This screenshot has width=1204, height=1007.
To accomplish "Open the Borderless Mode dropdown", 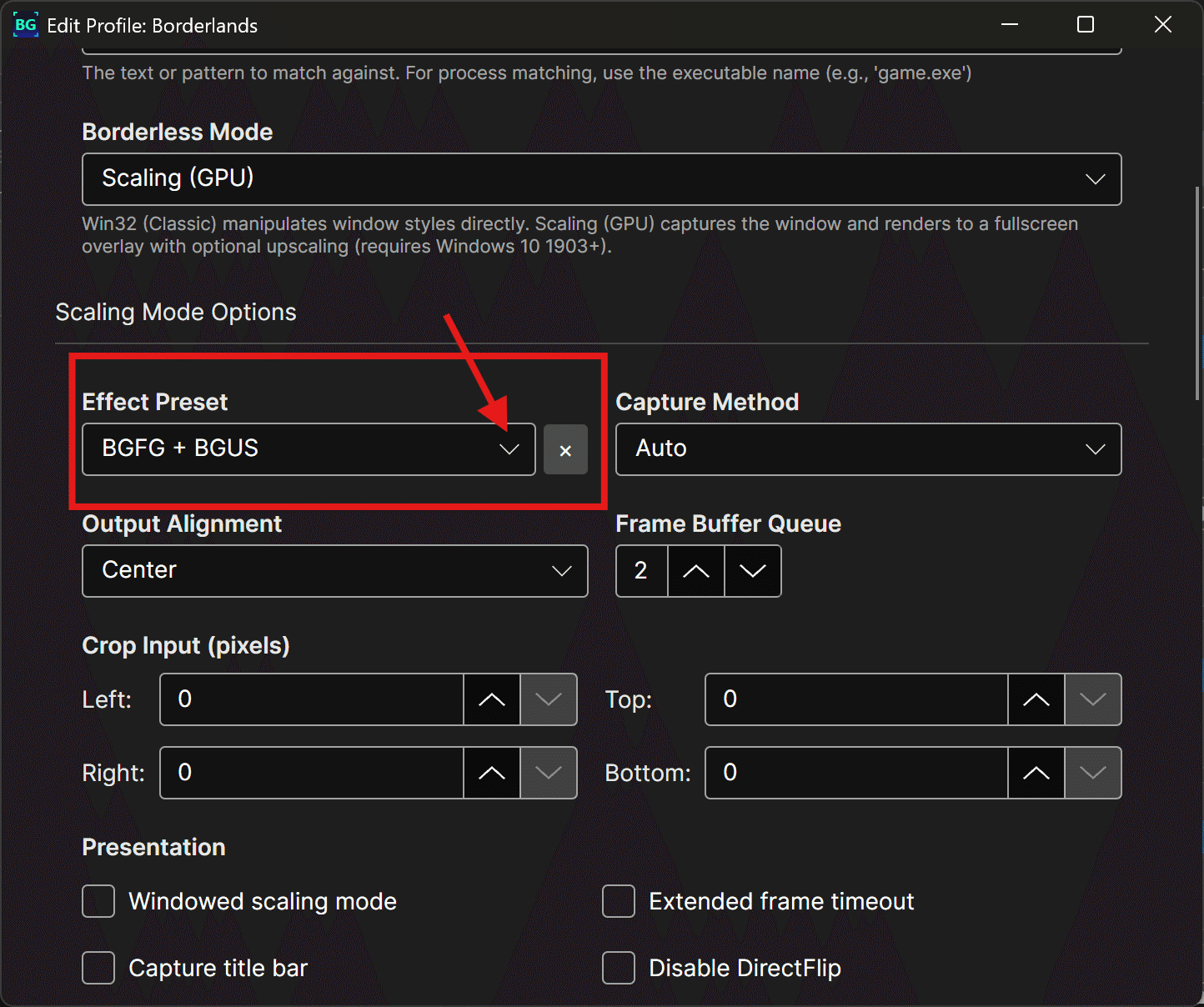I will (602, 178).
